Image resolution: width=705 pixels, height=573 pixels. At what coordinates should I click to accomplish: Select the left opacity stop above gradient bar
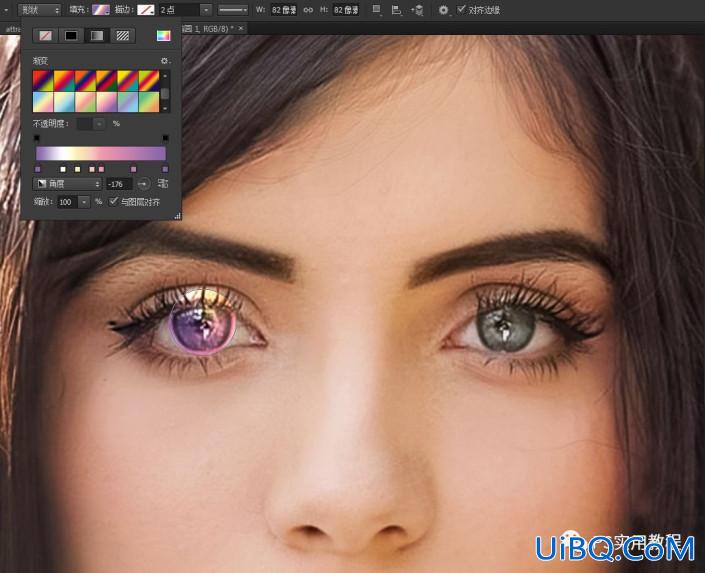click(37, 138)
